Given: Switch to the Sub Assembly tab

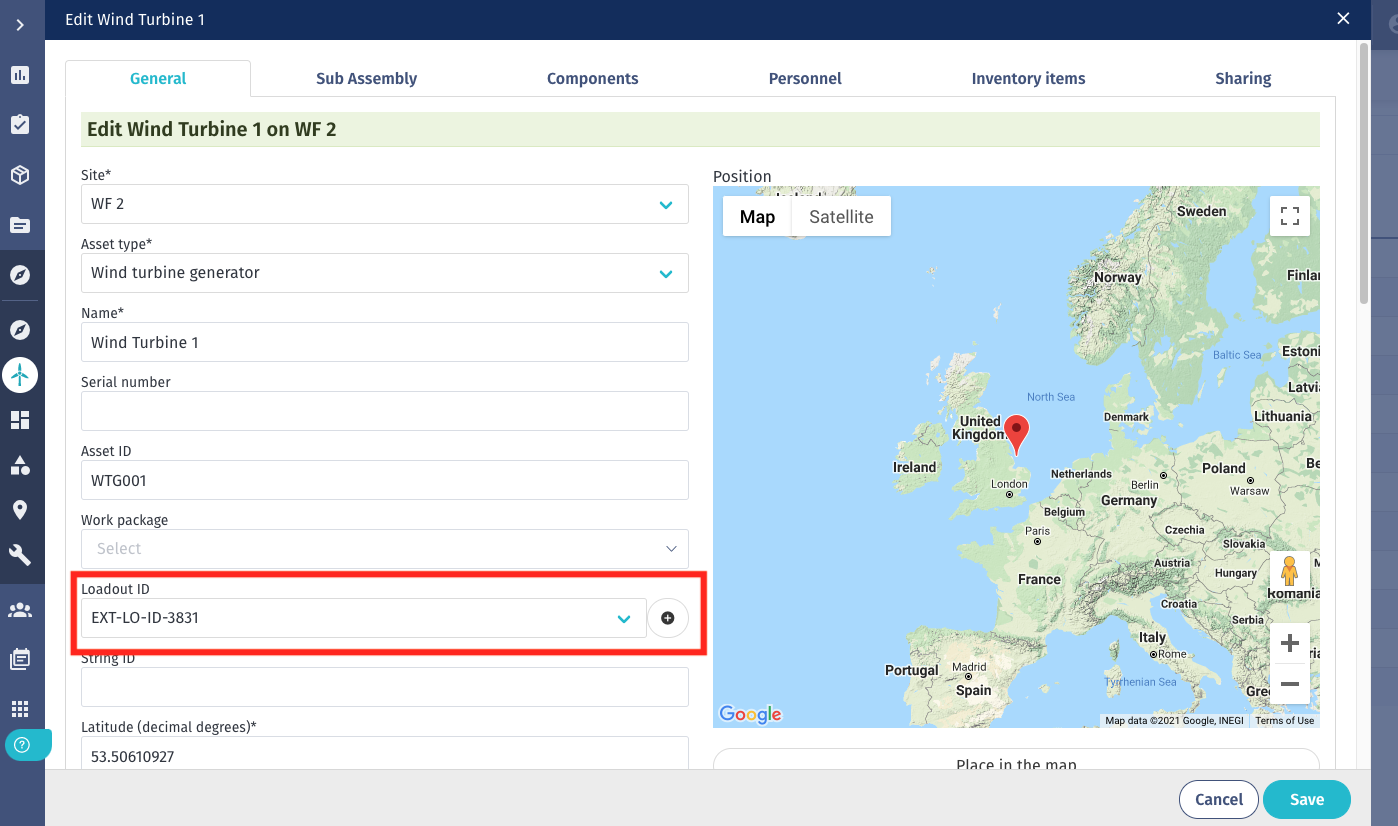Looking at the screenshot, I should tap(366, 79).
